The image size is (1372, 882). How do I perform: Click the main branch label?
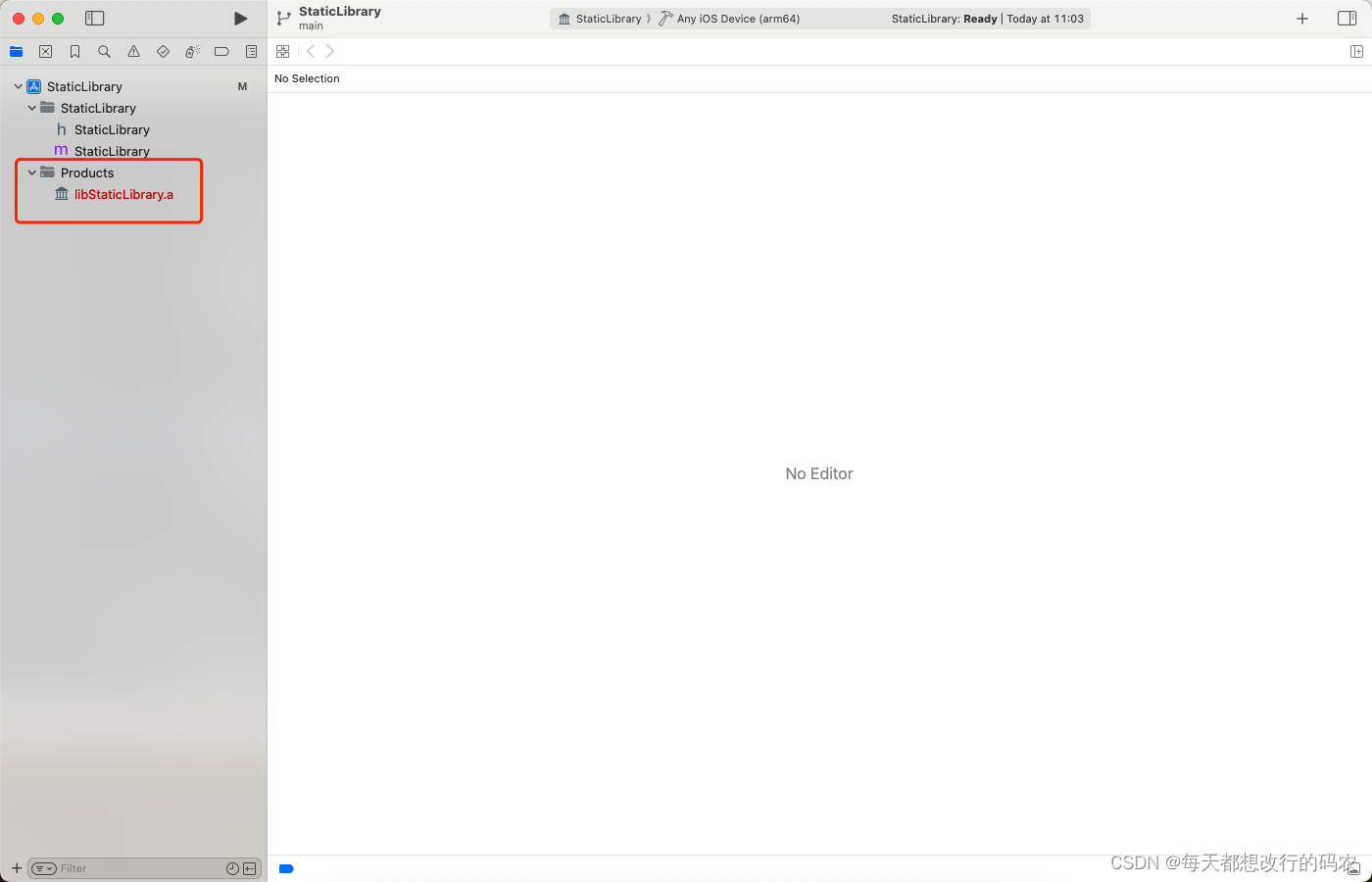pyautogui.click(x=311, y=26)
